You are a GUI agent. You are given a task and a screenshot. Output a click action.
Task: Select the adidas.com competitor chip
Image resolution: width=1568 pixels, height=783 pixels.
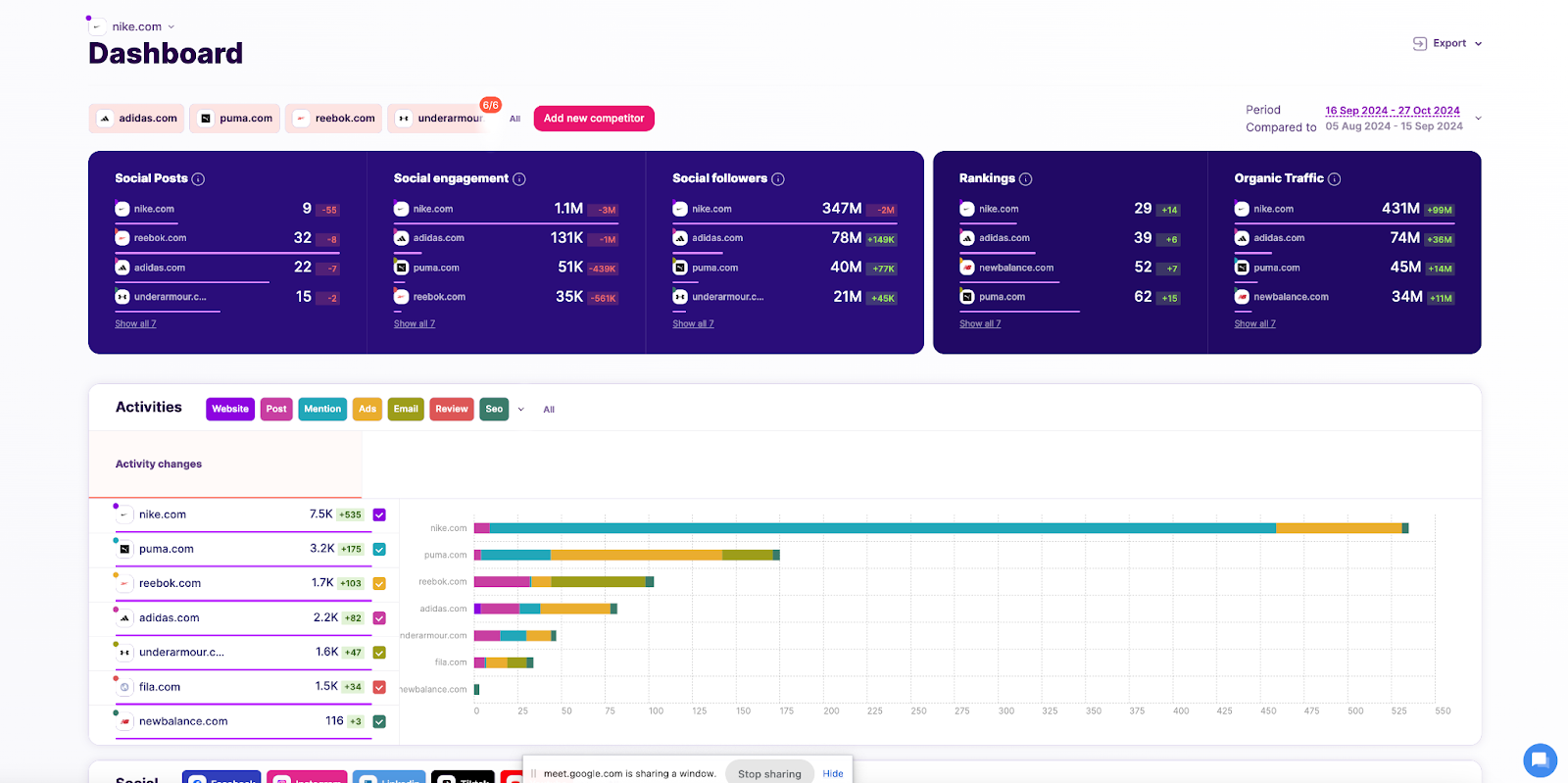click(136, 119)
